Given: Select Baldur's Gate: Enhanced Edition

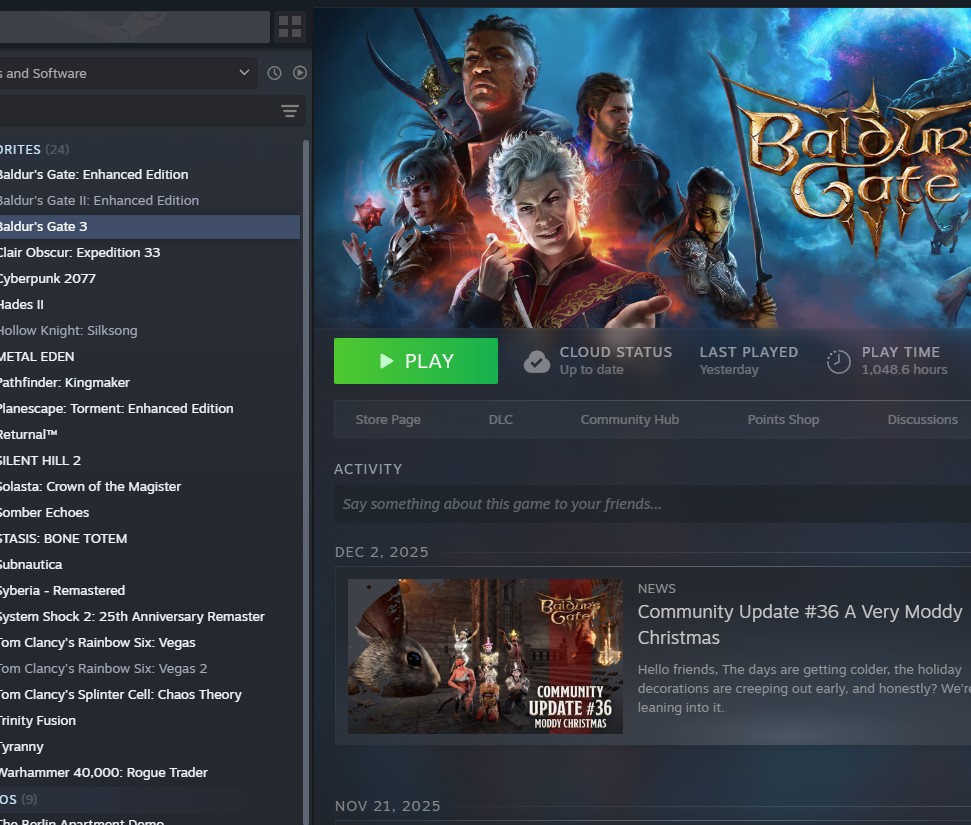Looking at the screenshot, I should pos(150,175).
